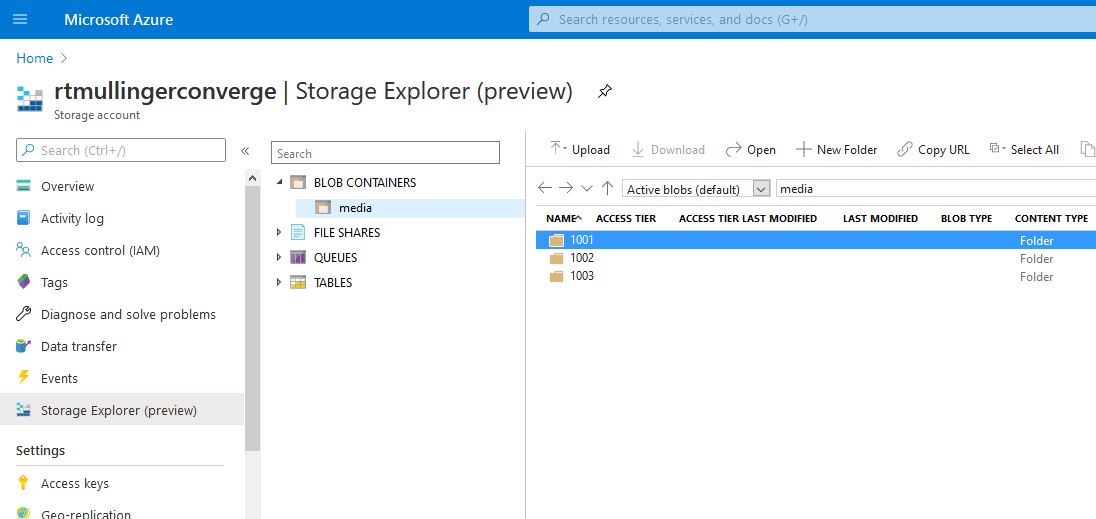The height and width of the screenshot is (519, 1096).
Task: Click the Copy URL toolbar icon
Action: [x=905, y=149]
